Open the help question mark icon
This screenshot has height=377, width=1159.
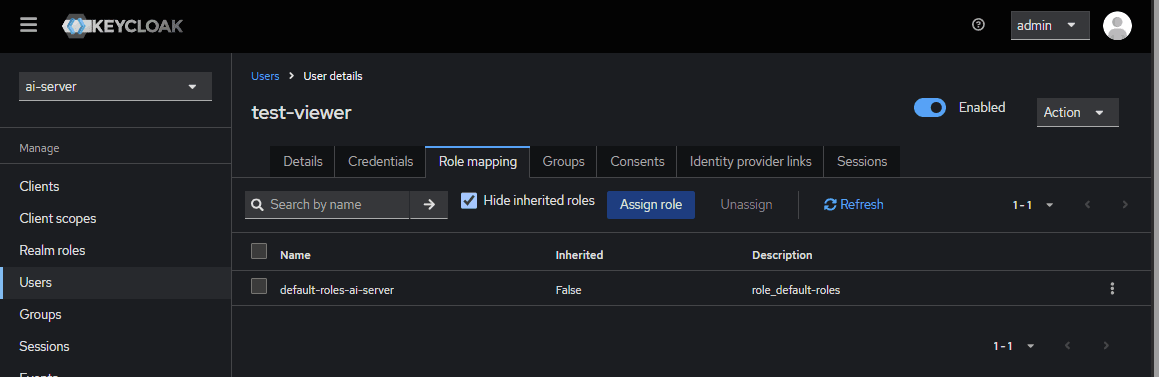pos(979,25)
